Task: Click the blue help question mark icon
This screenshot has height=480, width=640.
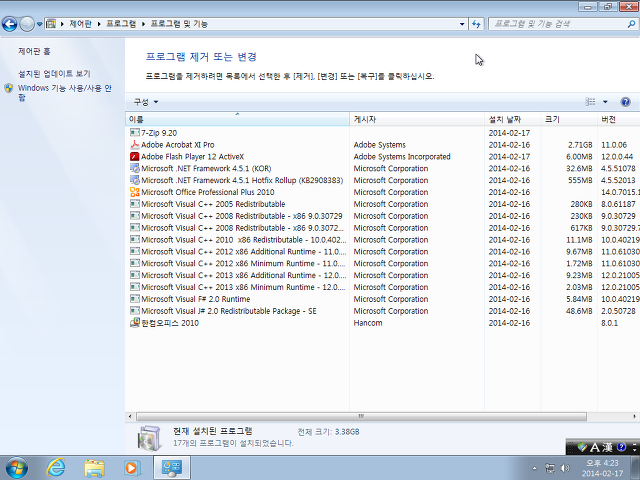Action: (x=625, y=102)
